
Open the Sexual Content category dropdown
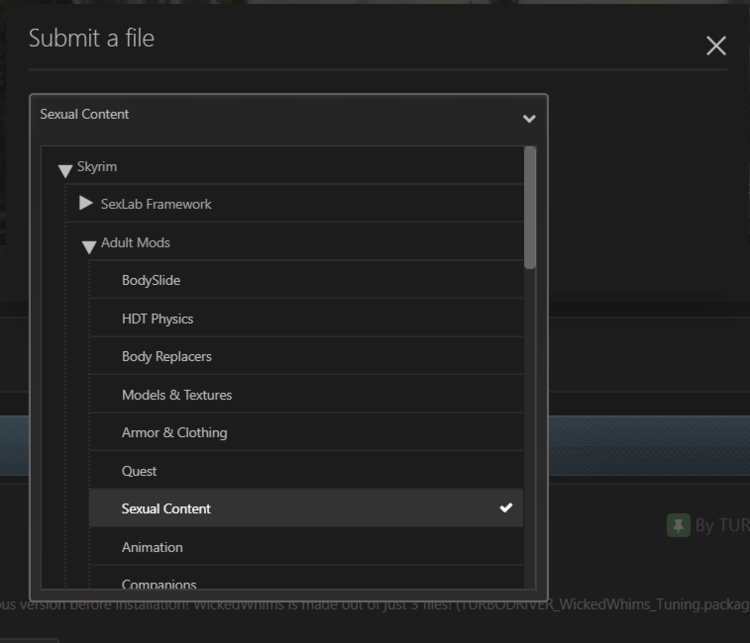pos(288,115)
